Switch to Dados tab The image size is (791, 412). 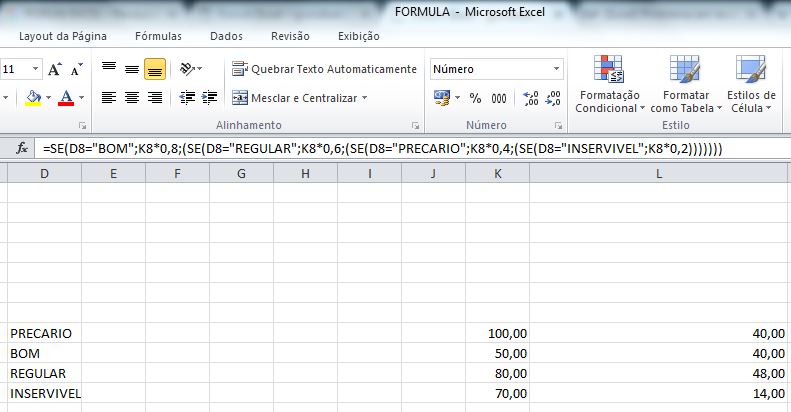pos(226,36)
